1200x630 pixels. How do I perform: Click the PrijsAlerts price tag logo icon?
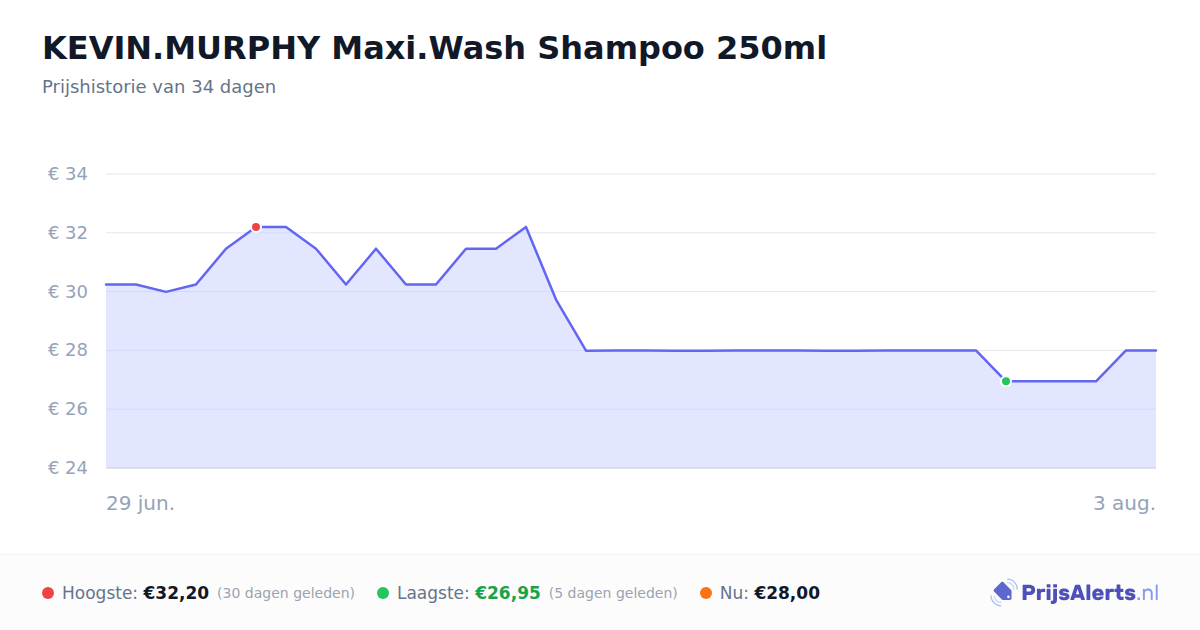tap(1003, 593)
